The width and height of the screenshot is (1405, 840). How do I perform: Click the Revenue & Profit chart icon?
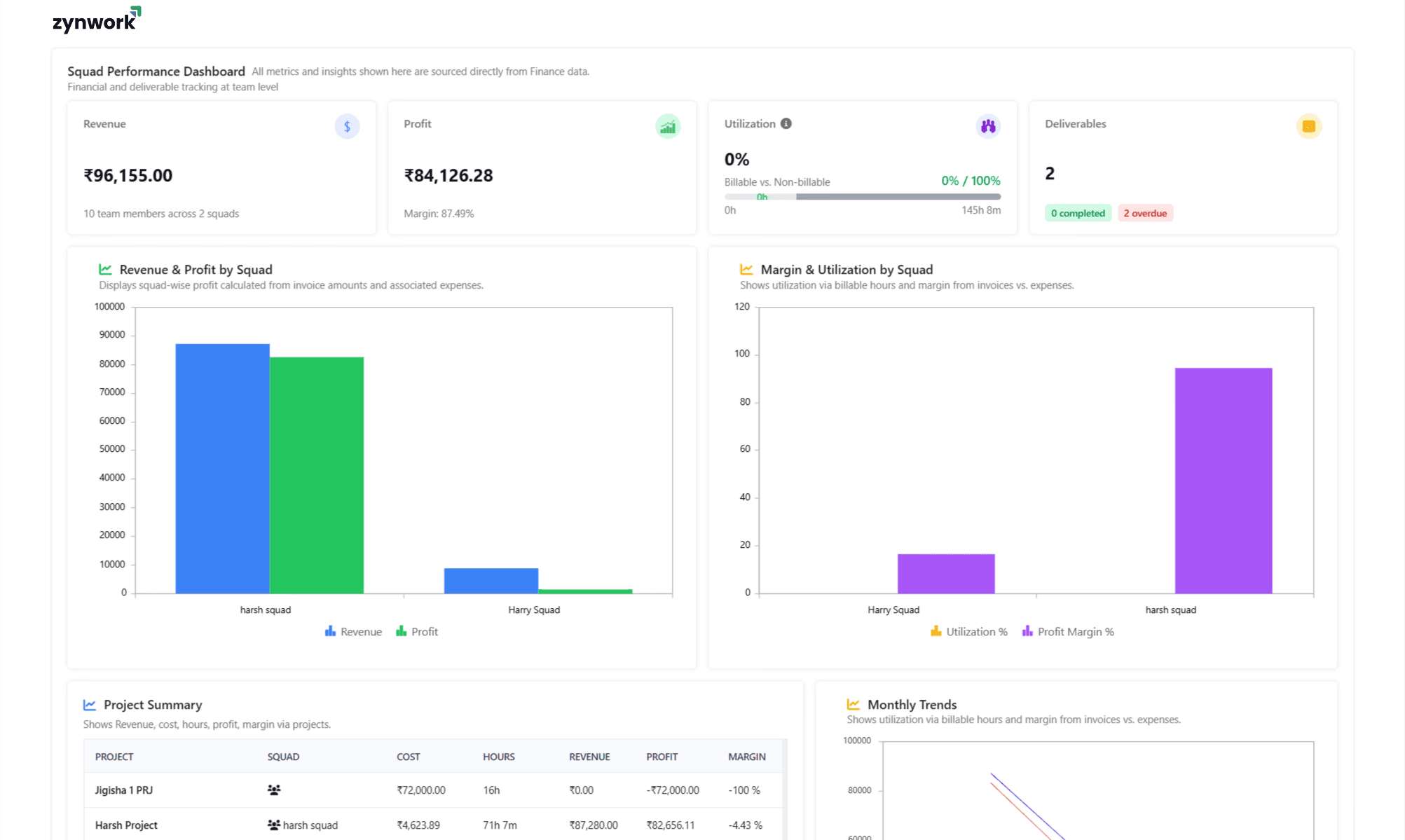pyautogui.click(x=105, y=270)
